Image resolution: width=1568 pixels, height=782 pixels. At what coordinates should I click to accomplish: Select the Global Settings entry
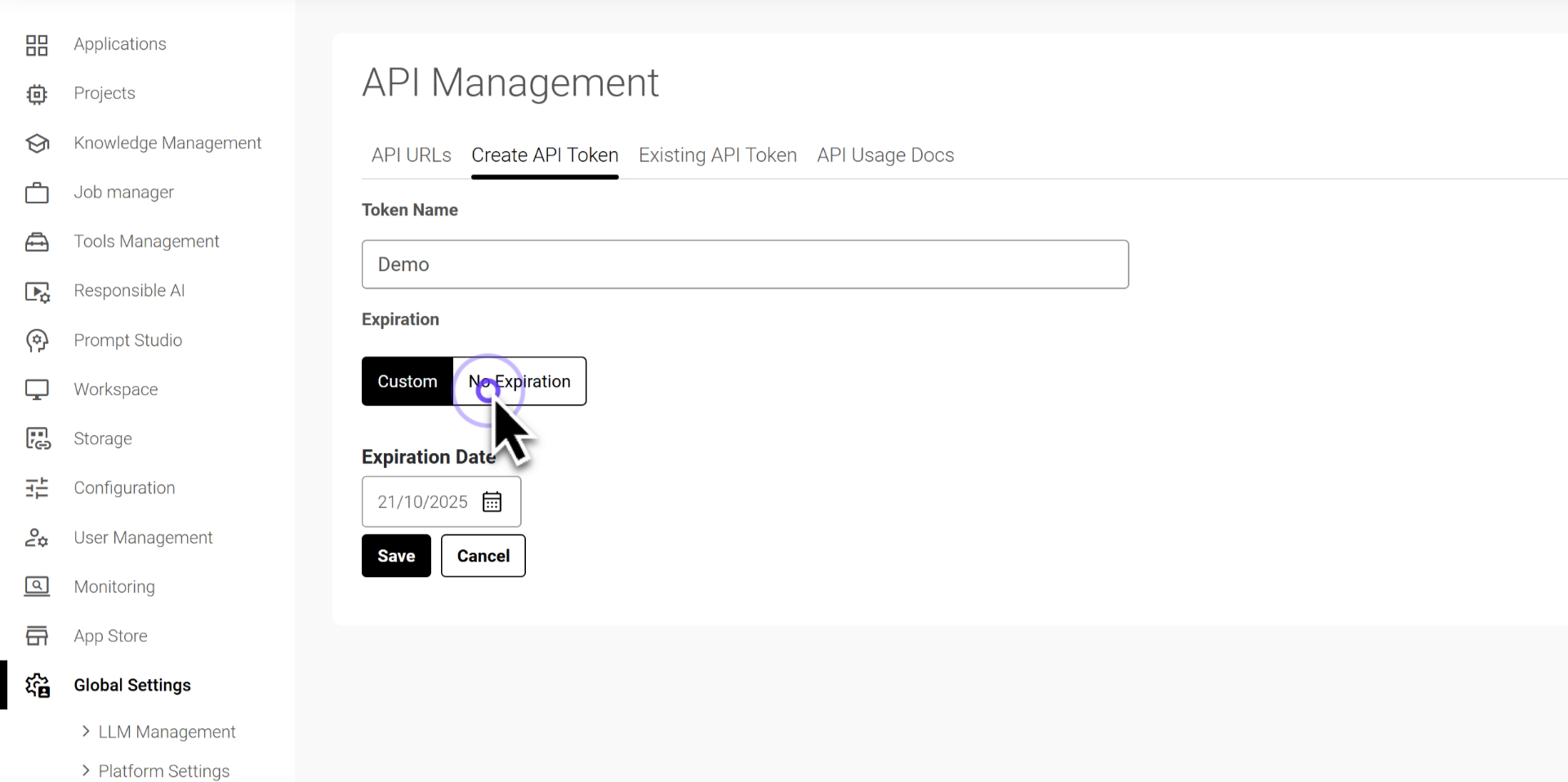(x=132, y=685)
